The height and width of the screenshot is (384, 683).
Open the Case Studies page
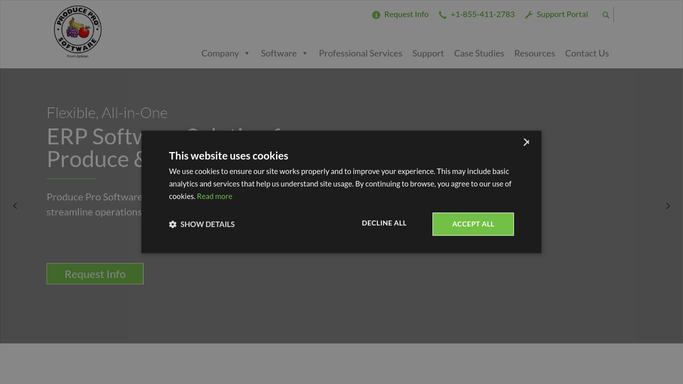(x=479, y=53)
